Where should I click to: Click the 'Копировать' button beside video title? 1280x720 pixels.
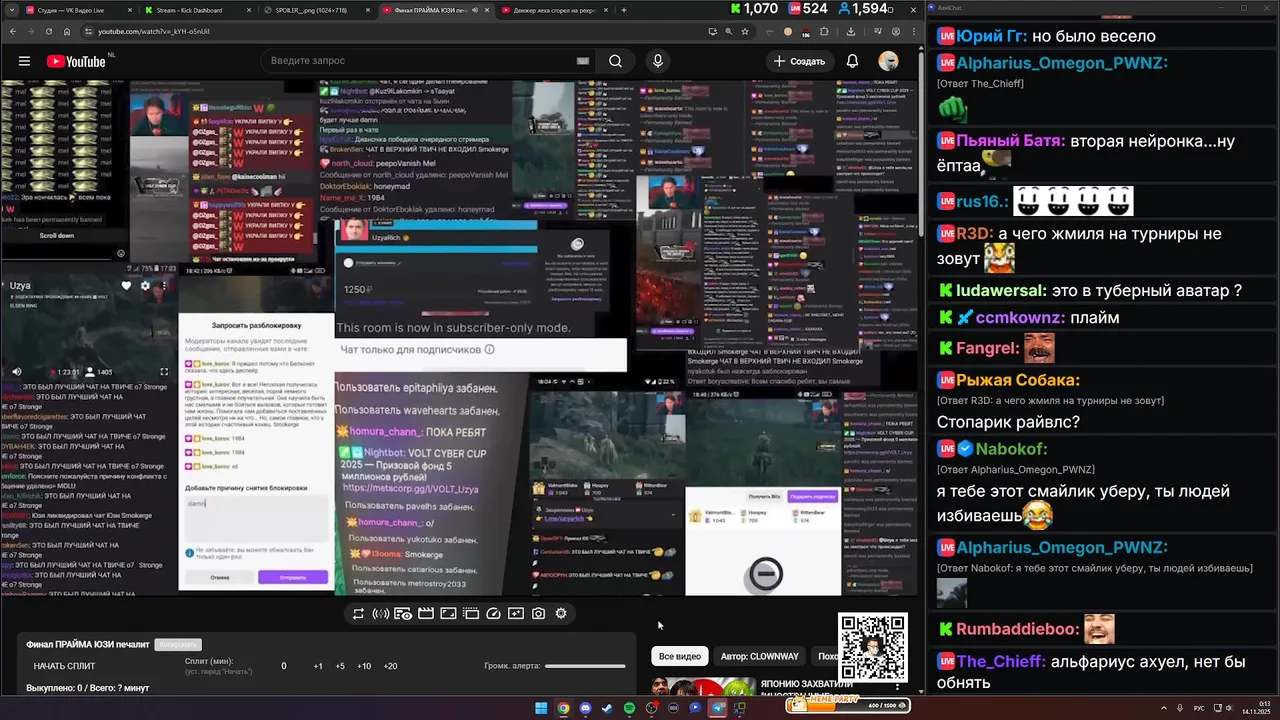(178, 645)
